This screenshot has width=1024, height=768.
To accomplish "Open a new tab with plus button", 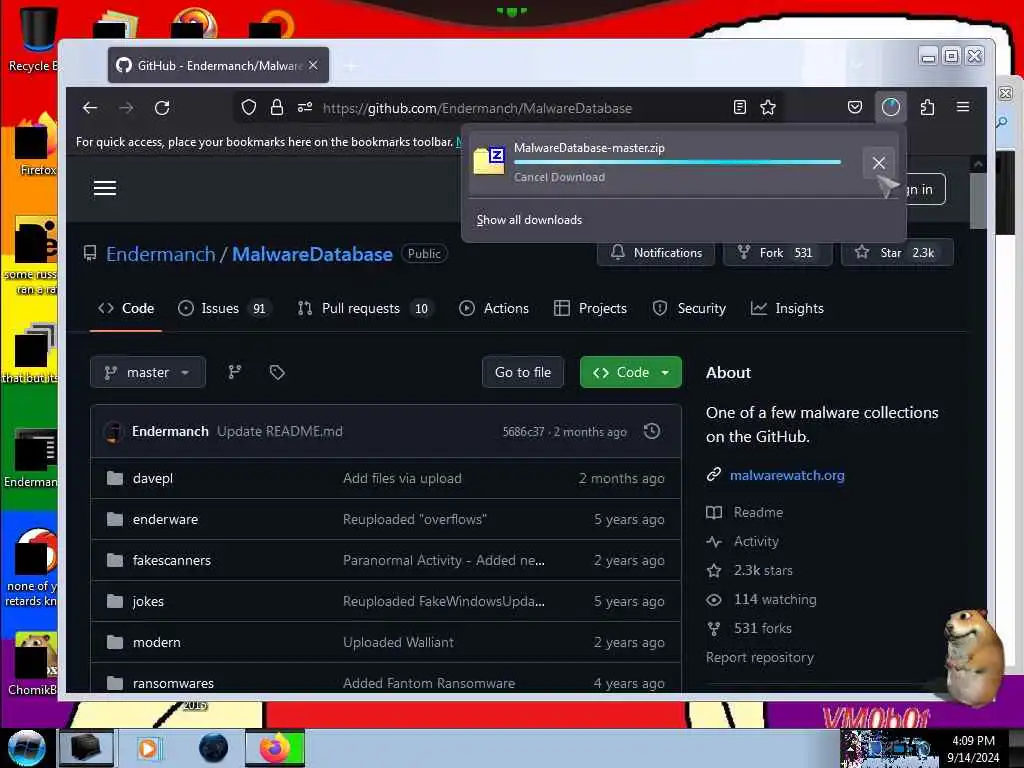I will (351, 65).
